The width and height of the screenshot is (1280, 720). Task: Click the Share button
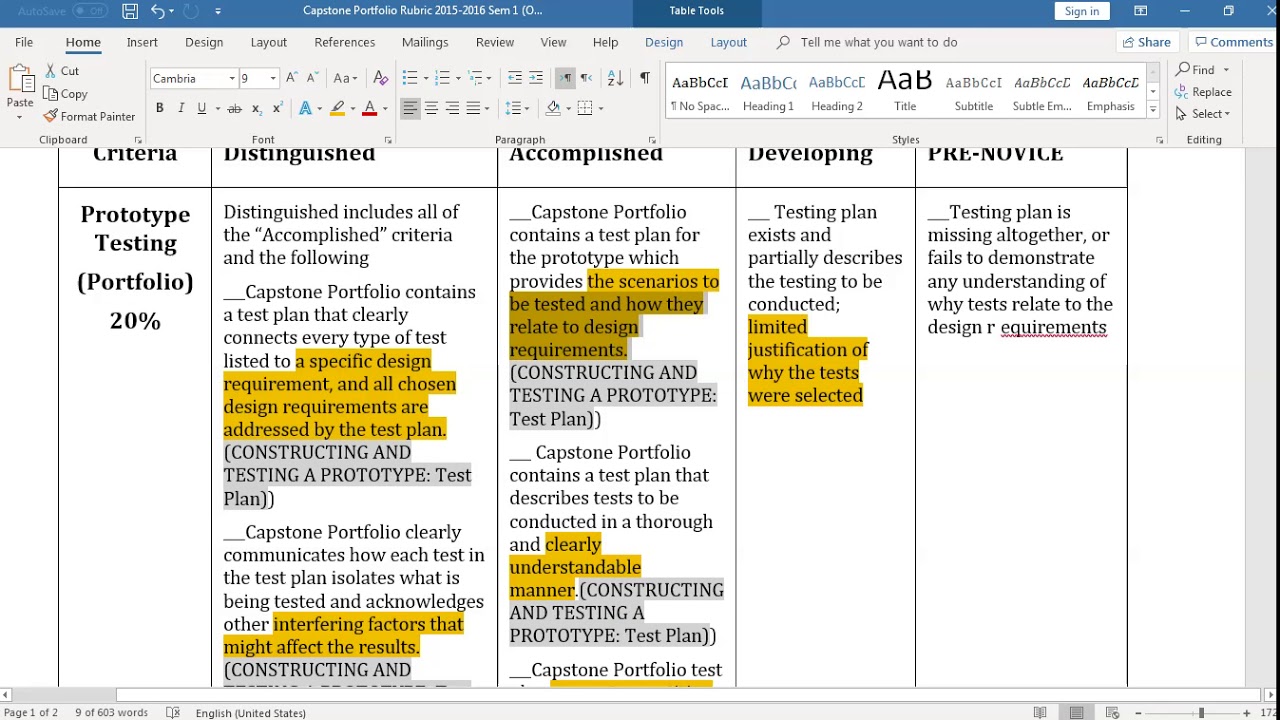[x=1146, y=42]
